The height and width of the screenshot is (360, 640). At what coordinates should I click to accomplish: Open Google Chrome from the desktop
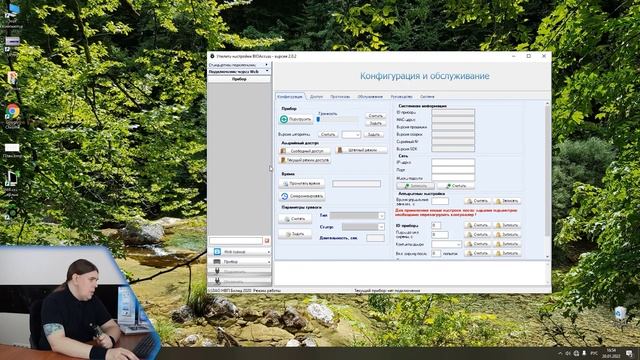[12, 115]
